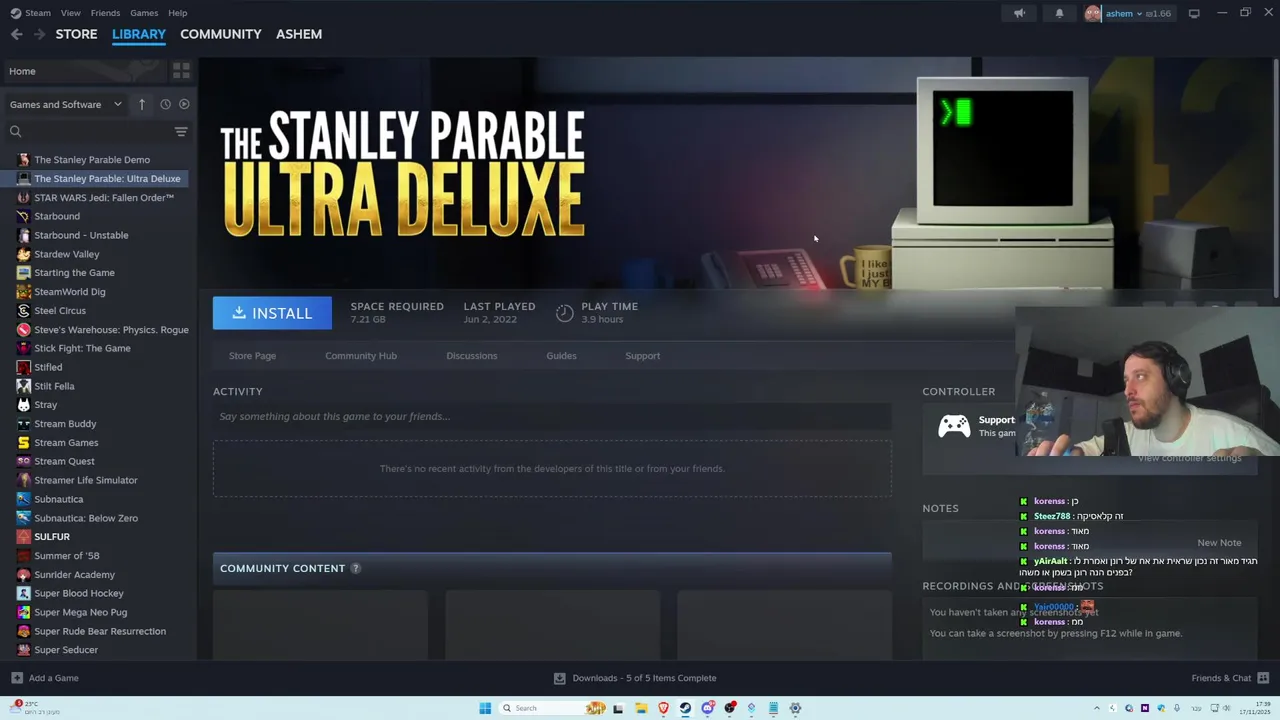Switch library to grid collections view
Image resolution: width=1280 pixels, height=720 pixels.
point(181,71)
